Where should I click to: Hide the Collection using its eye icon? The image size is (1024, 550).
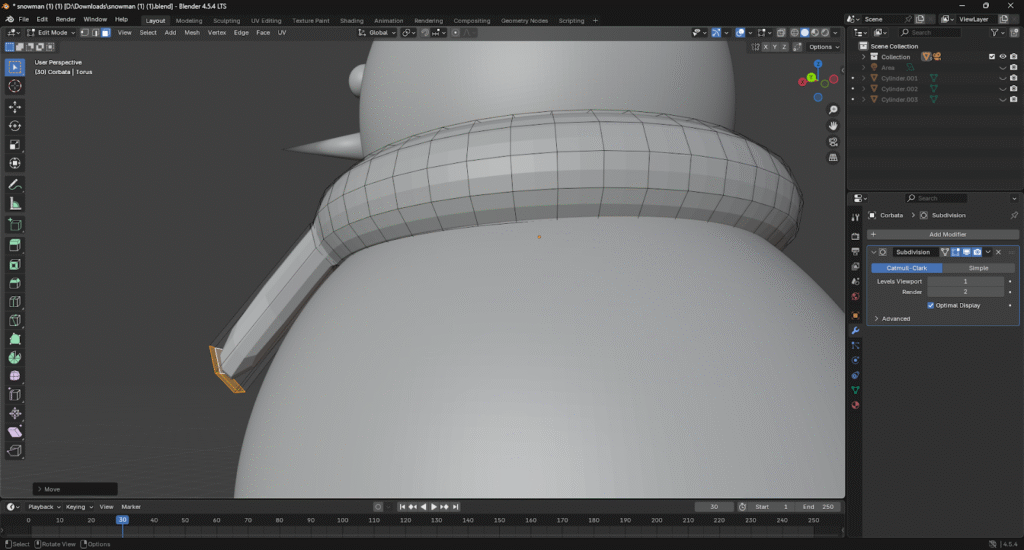pyautogui.click(x=1002, y=57)
